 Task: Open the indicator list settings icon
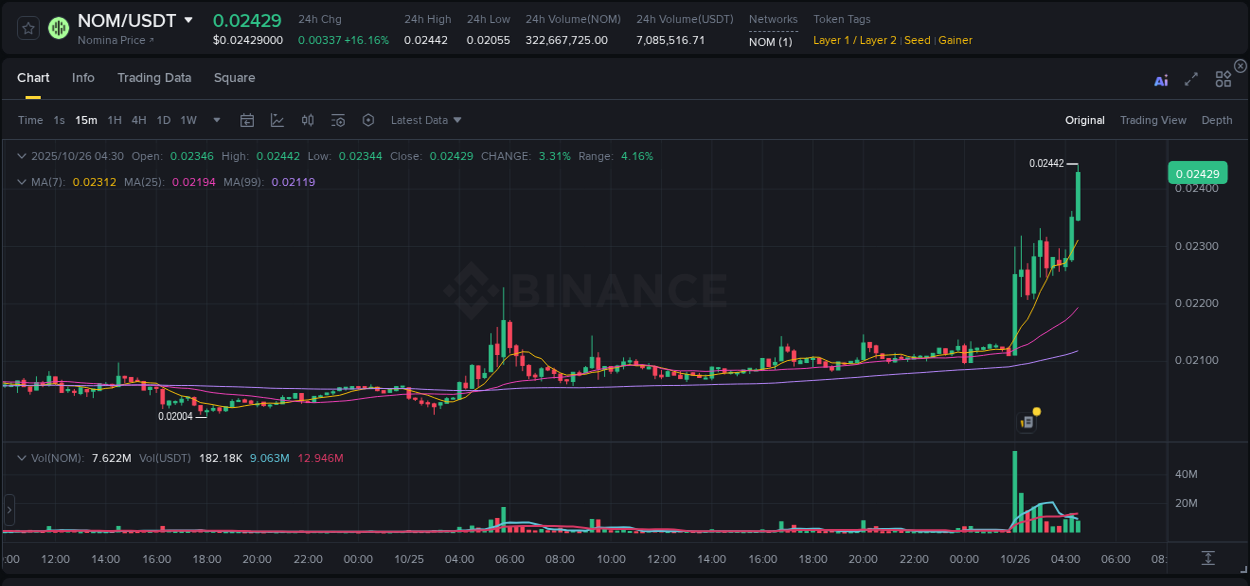(338, 119)
